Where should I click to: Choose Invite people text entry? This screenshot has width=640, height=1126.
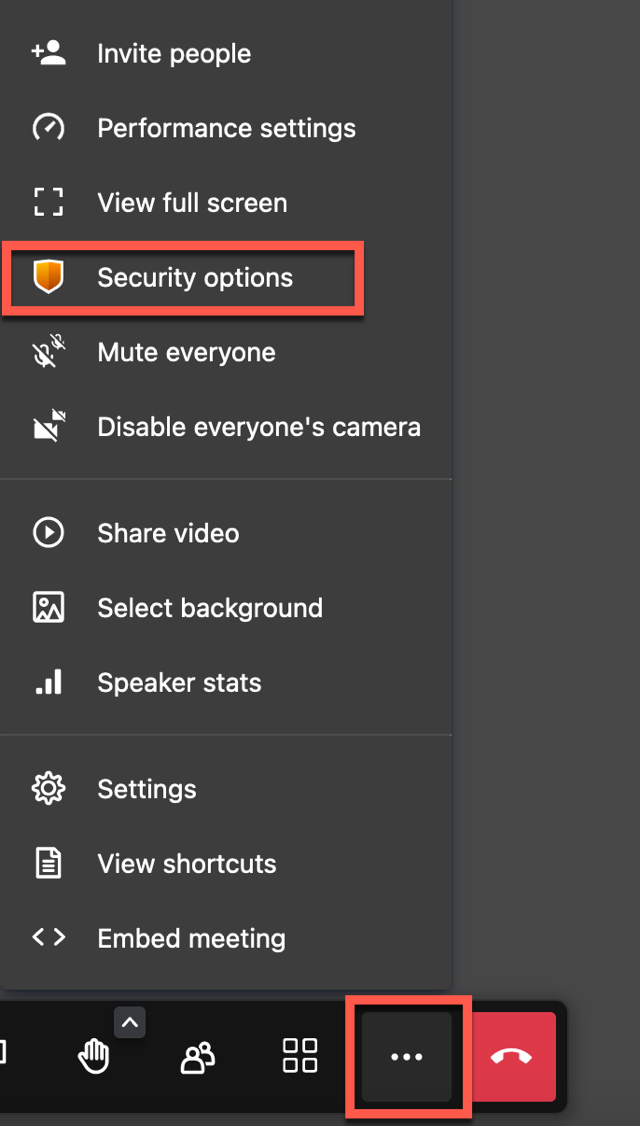click(x=174, y=53)
